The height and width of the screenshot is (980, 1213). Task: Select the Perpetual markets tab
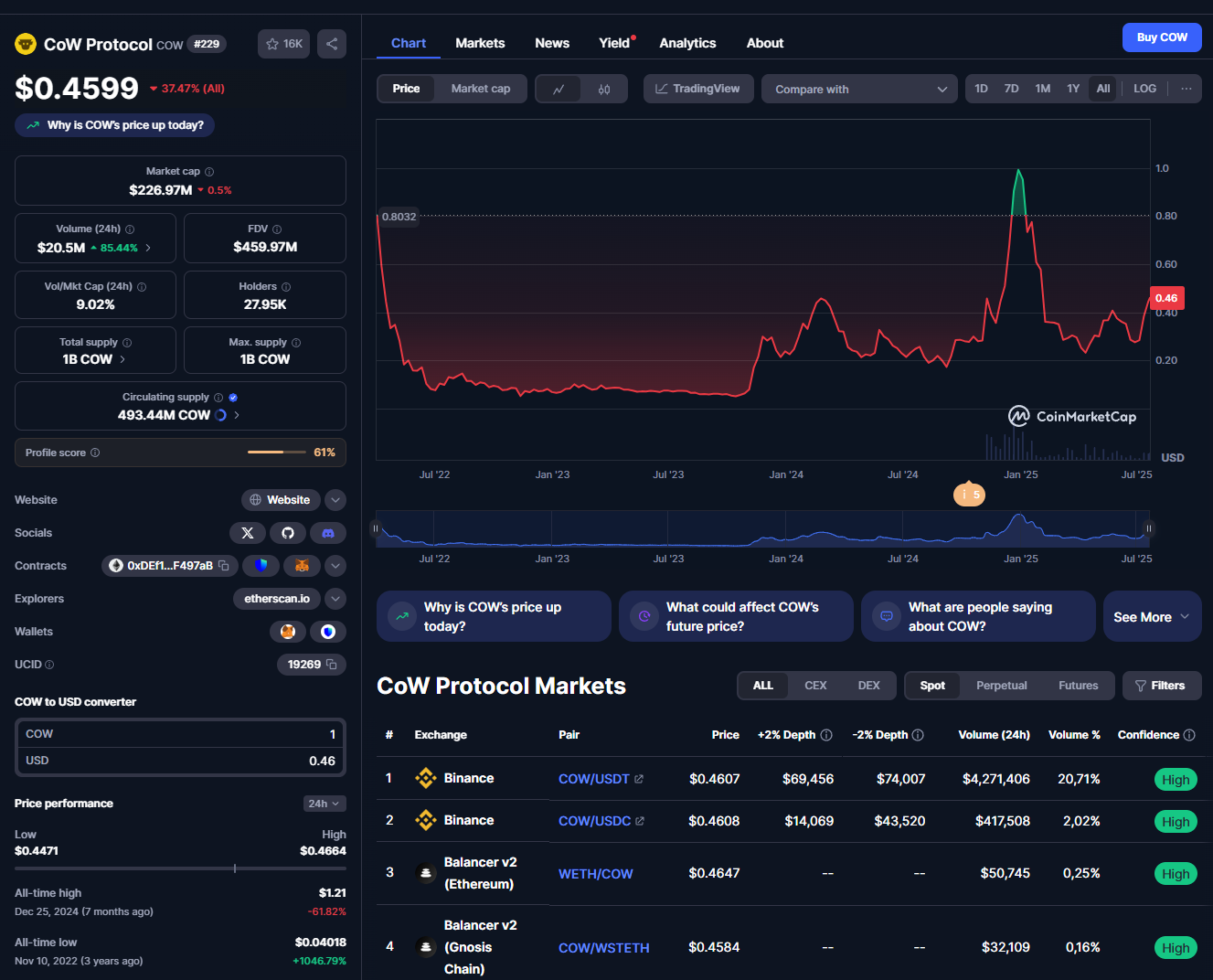click(1002, 686)
